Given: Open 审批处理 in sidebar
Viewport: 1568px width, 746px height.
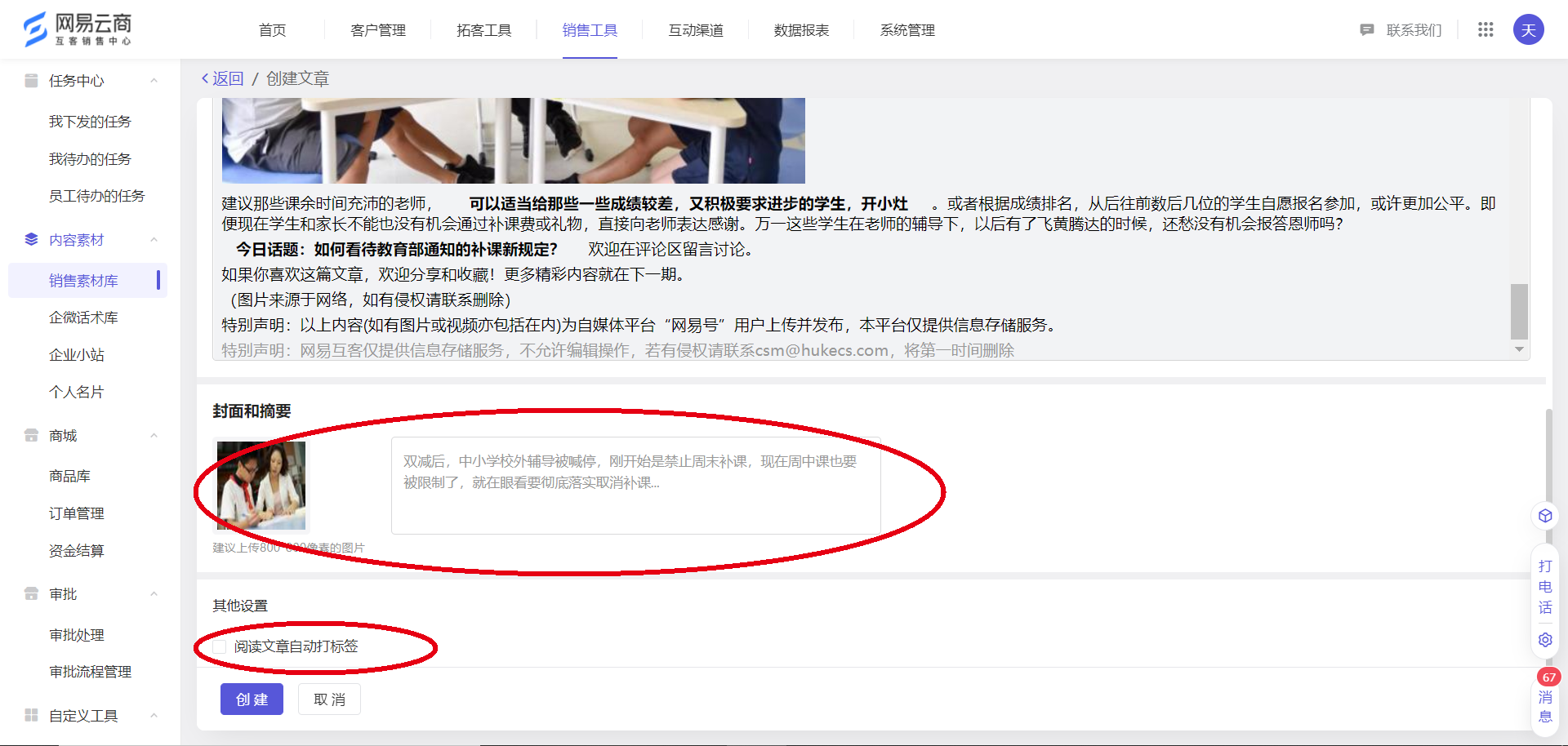Looking at the screenshot, I should click(76, 635).
